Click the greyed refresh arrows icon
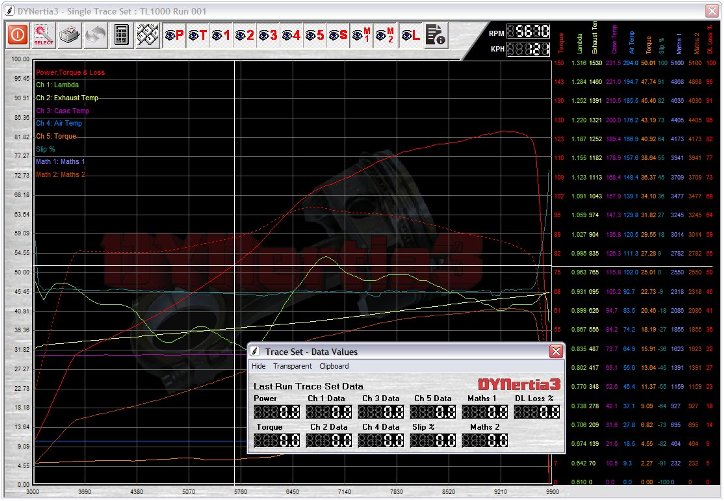This screenshot has height=501, width=724. 95,35
